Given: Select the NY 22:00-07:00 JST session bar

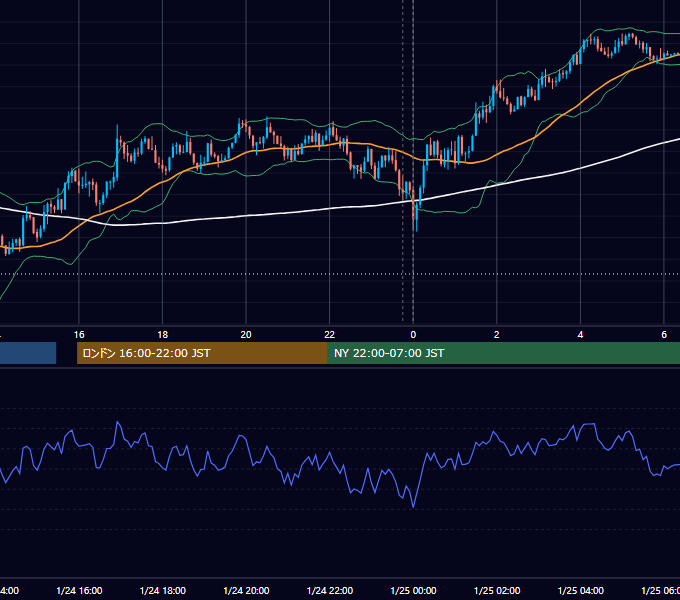Looking at the screenshot, I should point(503,353).
